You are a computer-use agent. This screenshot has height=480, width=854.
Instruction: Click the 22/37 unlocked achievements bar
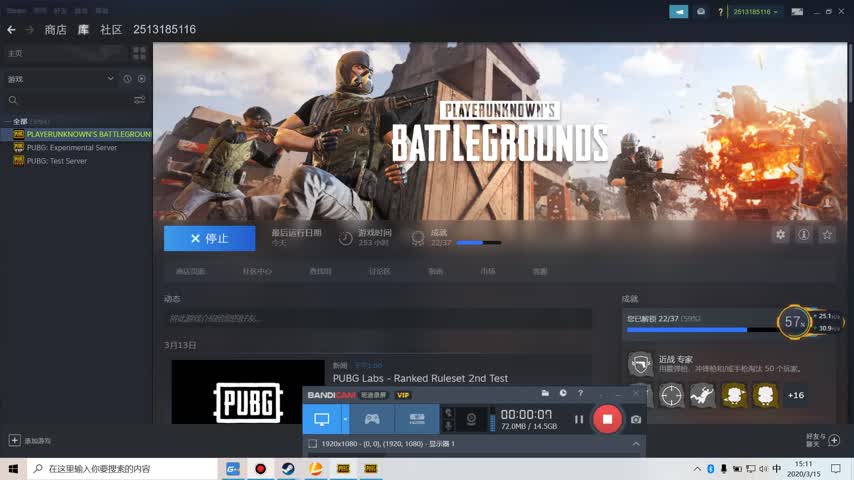pos(703,330)
